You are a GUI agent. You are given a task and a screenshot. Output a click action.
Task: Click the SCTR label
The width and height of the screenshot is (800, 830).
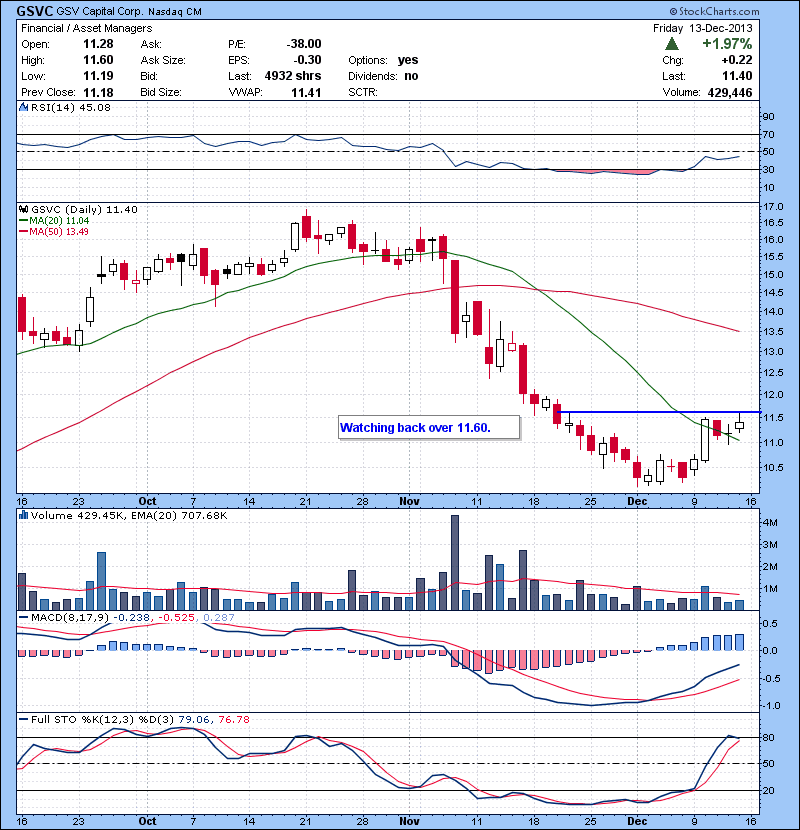coord(363,93)
